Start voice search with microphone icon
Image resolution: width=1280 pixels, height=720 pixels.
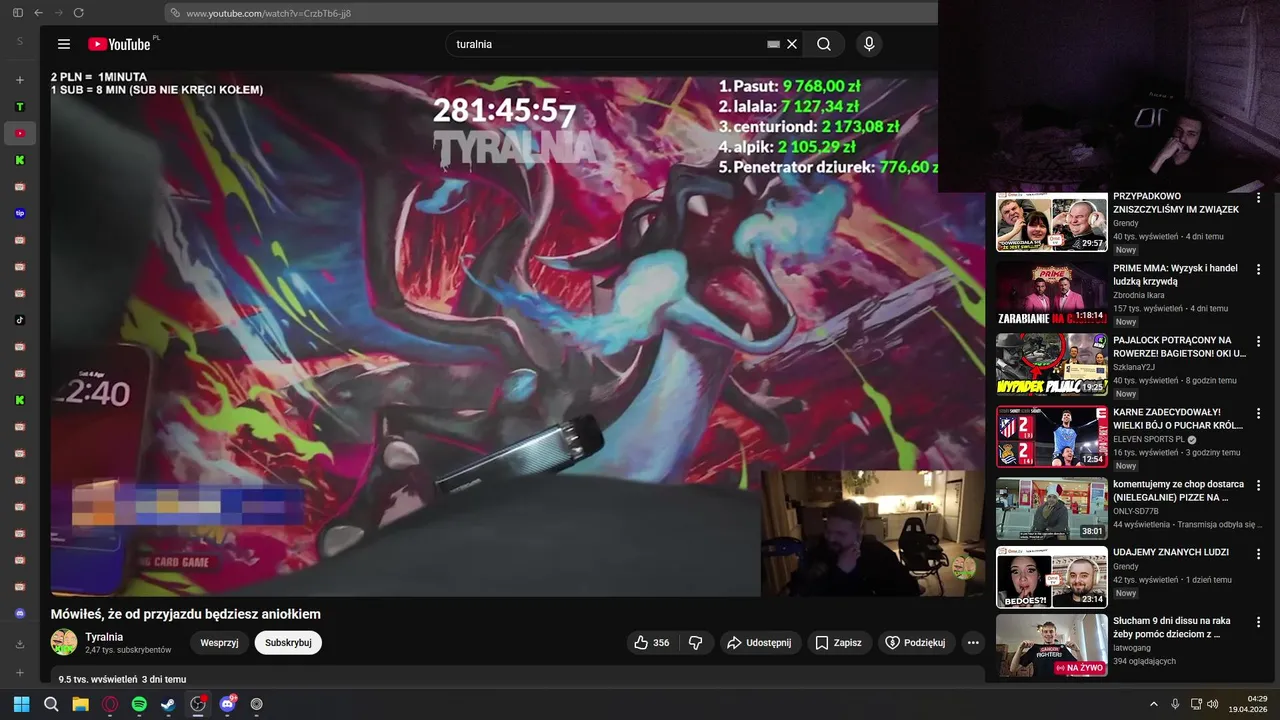tap(869, 44)
